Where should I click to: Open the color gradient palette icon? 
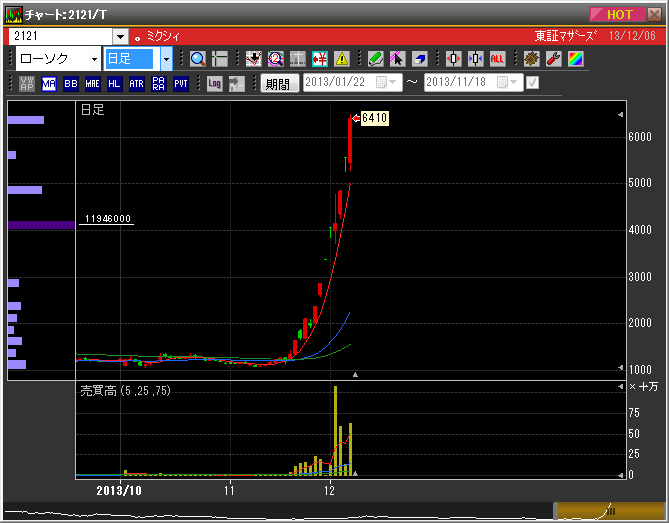(575, 59)
